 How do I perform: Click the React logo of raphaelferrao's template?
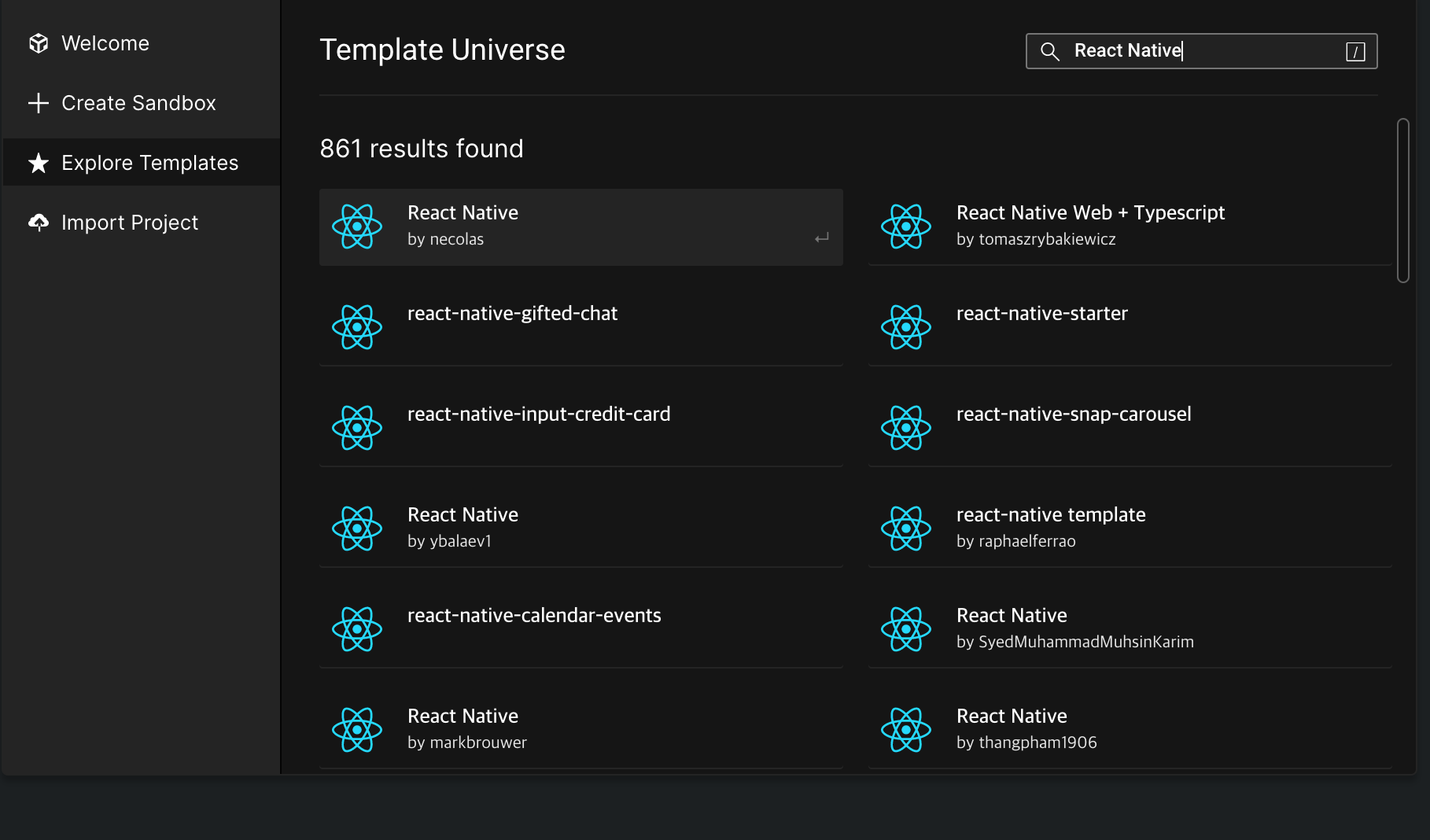tap(906, 529)
